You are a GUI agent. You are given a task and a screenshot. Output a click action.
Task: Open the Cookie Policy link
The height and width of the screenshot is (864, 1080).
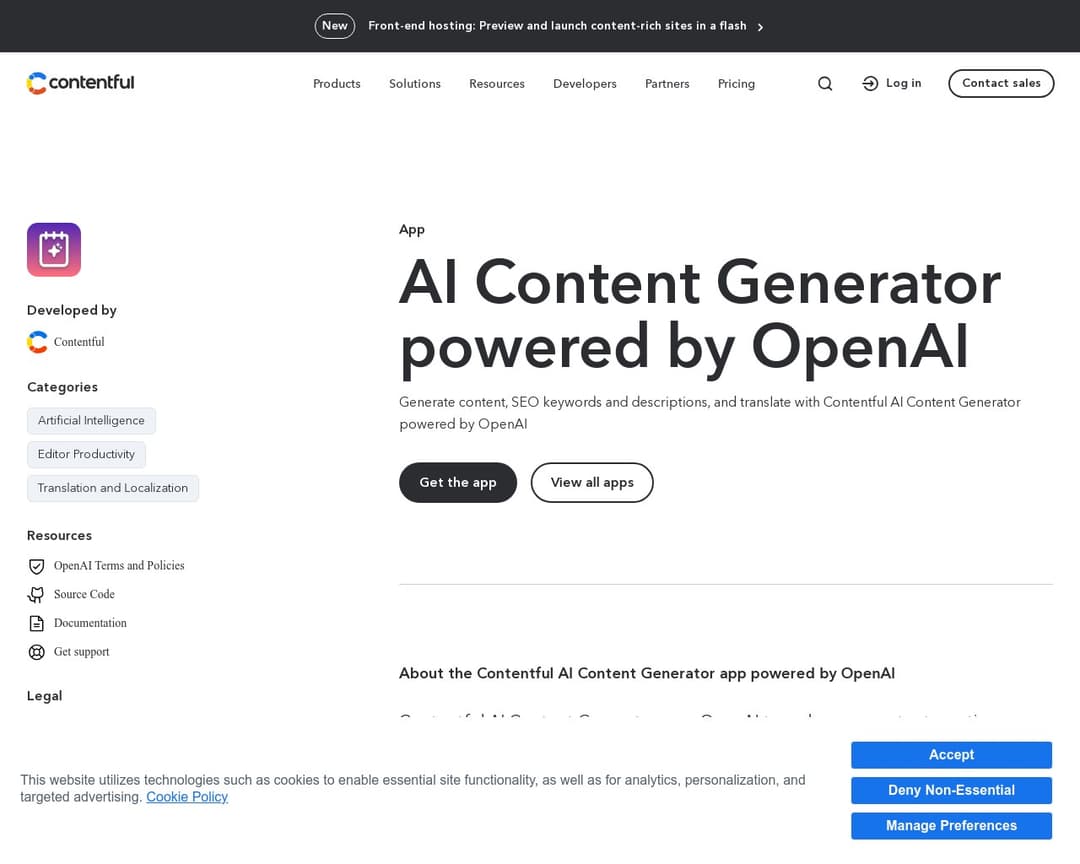(187, 797)
